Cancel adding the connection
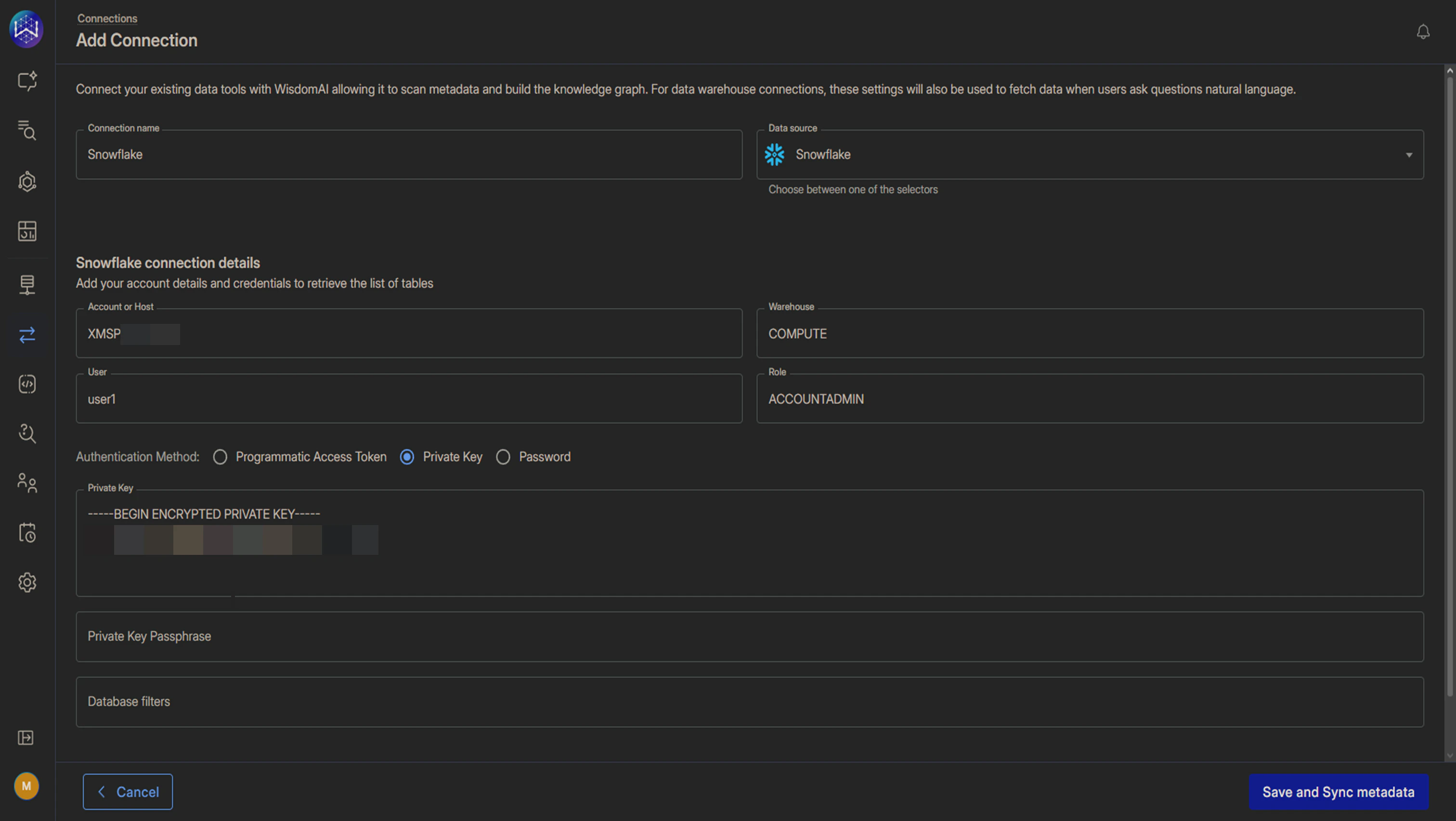The image size is (1456, 821). 128,792
